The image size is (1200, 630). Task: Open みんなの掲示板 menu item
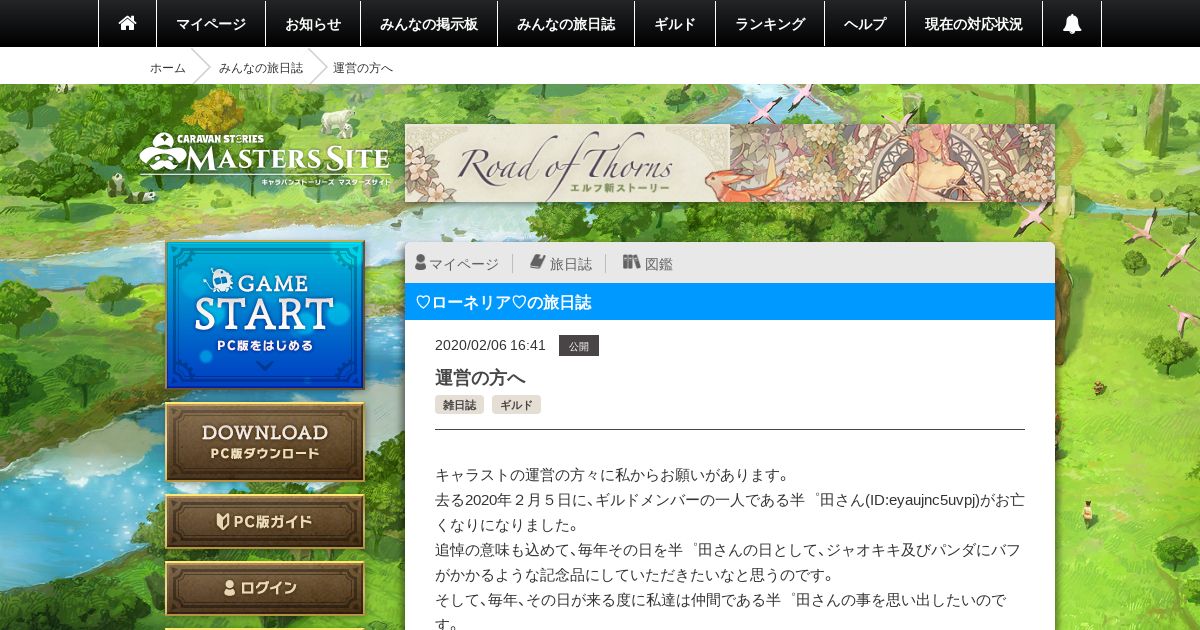click(429, 23)
